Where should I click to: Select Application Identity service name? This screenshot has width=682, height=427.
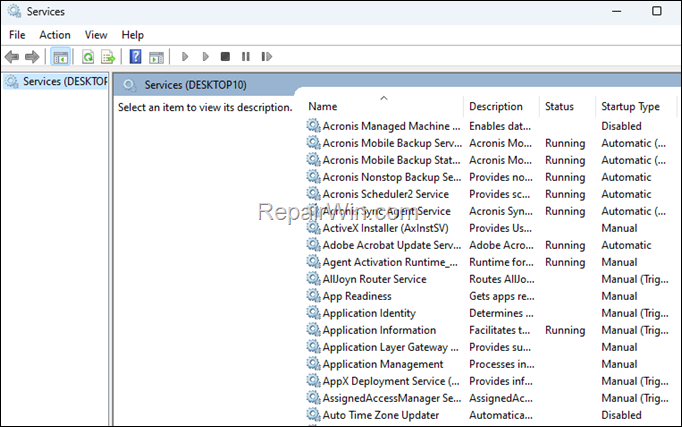[369, 313]
